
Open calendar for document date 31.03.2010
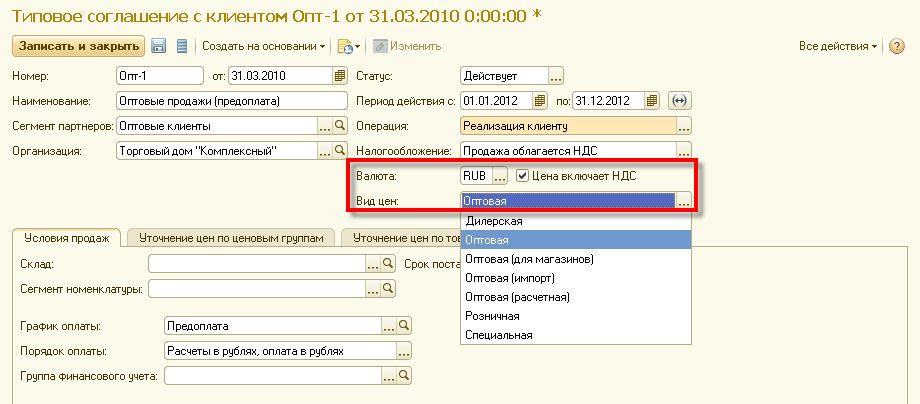(339, 75)
